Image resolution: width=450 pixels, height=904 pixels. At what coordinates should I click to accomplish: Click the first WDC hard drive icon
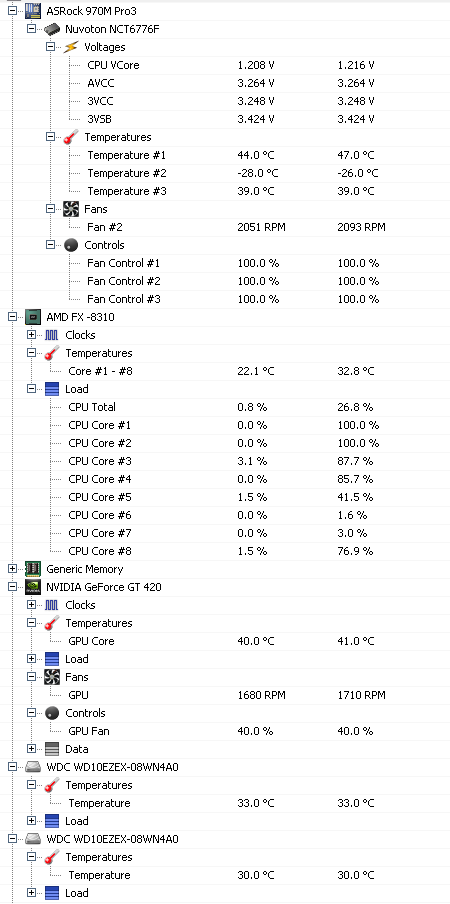click(x=33, y=767)
